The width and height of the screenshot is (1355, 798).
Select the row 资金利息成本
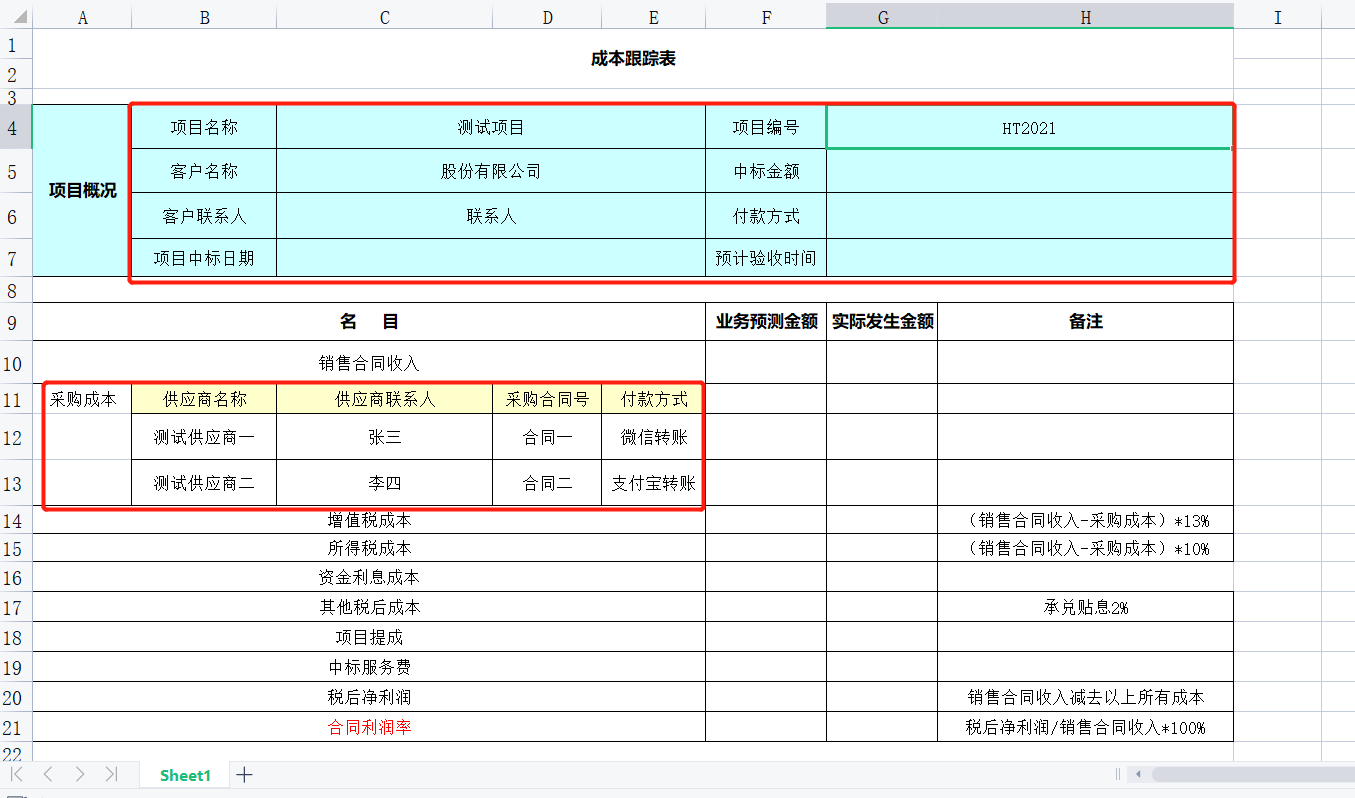coord(369,577)
